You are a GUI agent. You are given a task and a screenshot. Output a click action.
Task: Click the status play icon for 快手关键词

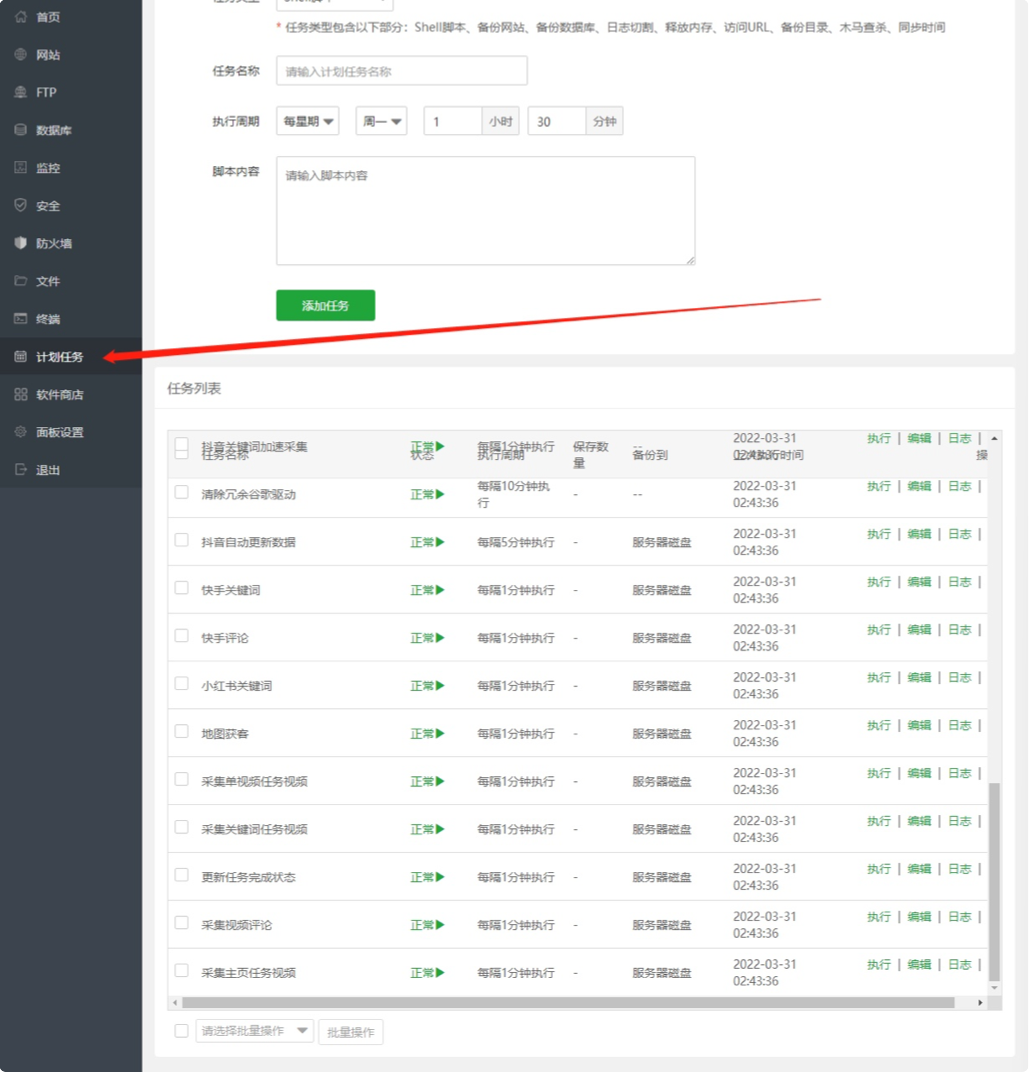tap(440, 590)
